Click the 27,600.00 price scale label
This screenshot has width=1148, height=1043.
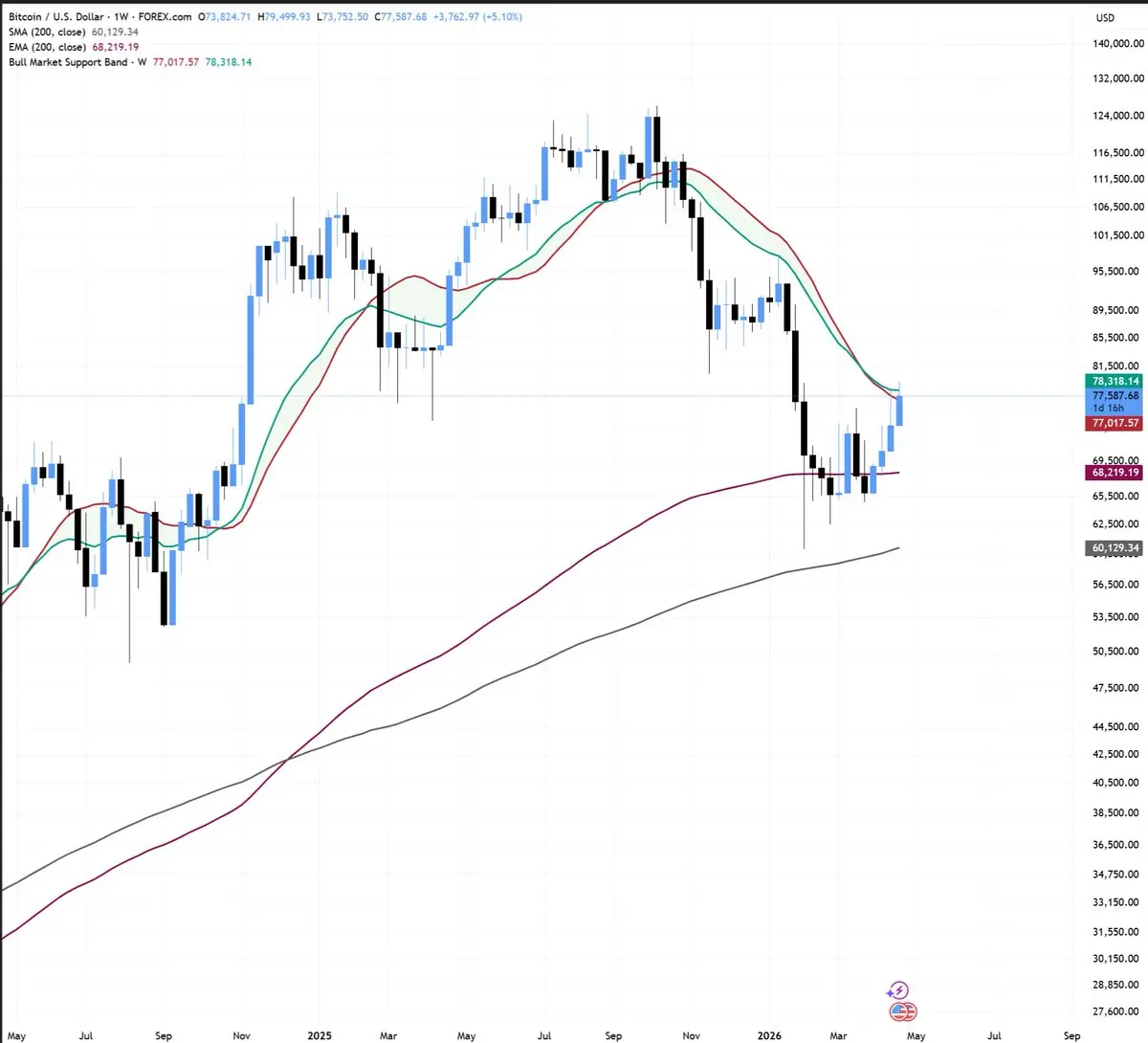pos(1116,1011)
